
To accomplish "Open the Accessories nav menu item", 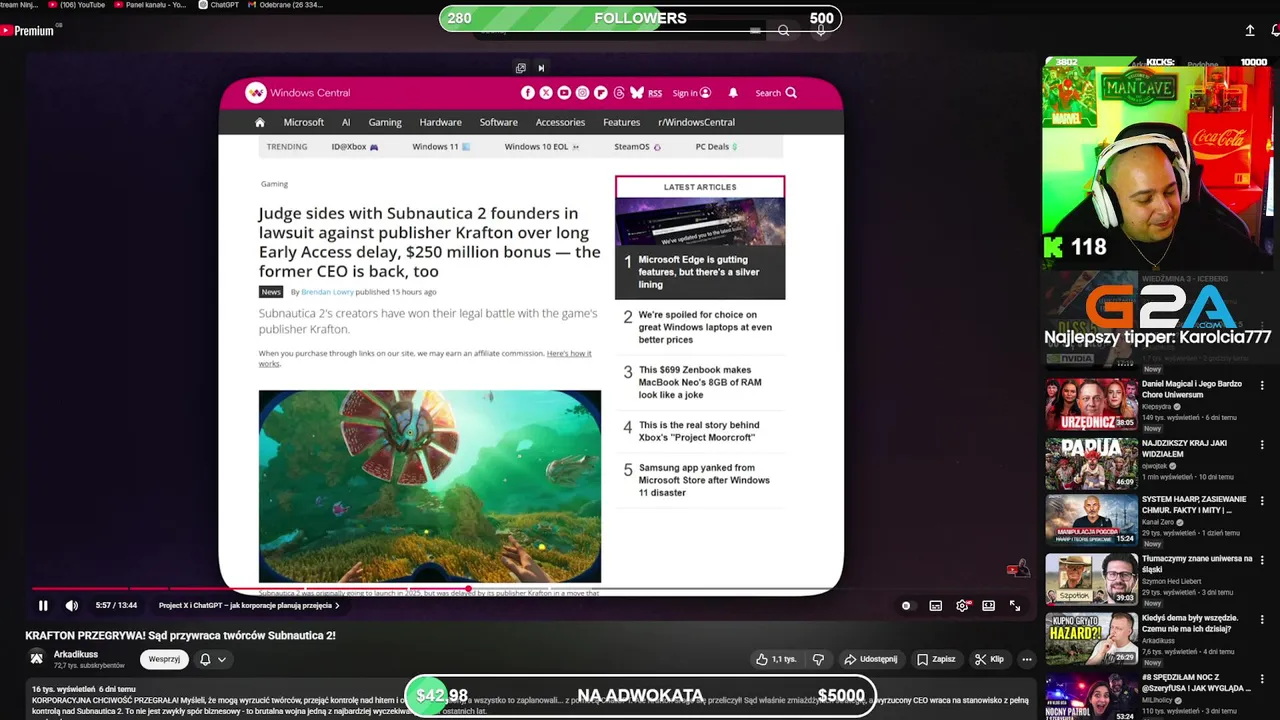I will pos(560,122).
